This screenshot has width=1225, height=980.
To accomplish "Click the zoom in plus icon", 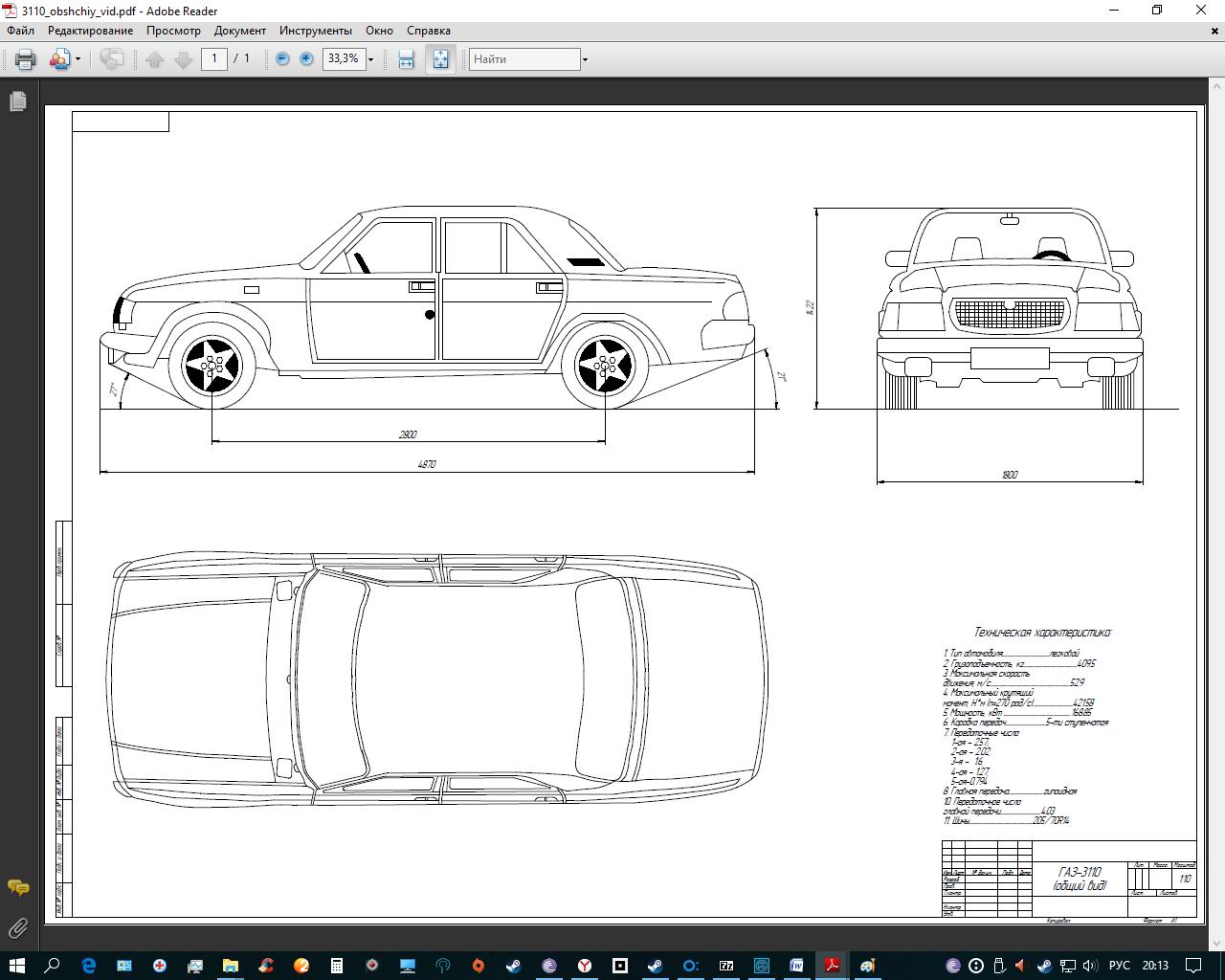I will (x=306, y=59).
